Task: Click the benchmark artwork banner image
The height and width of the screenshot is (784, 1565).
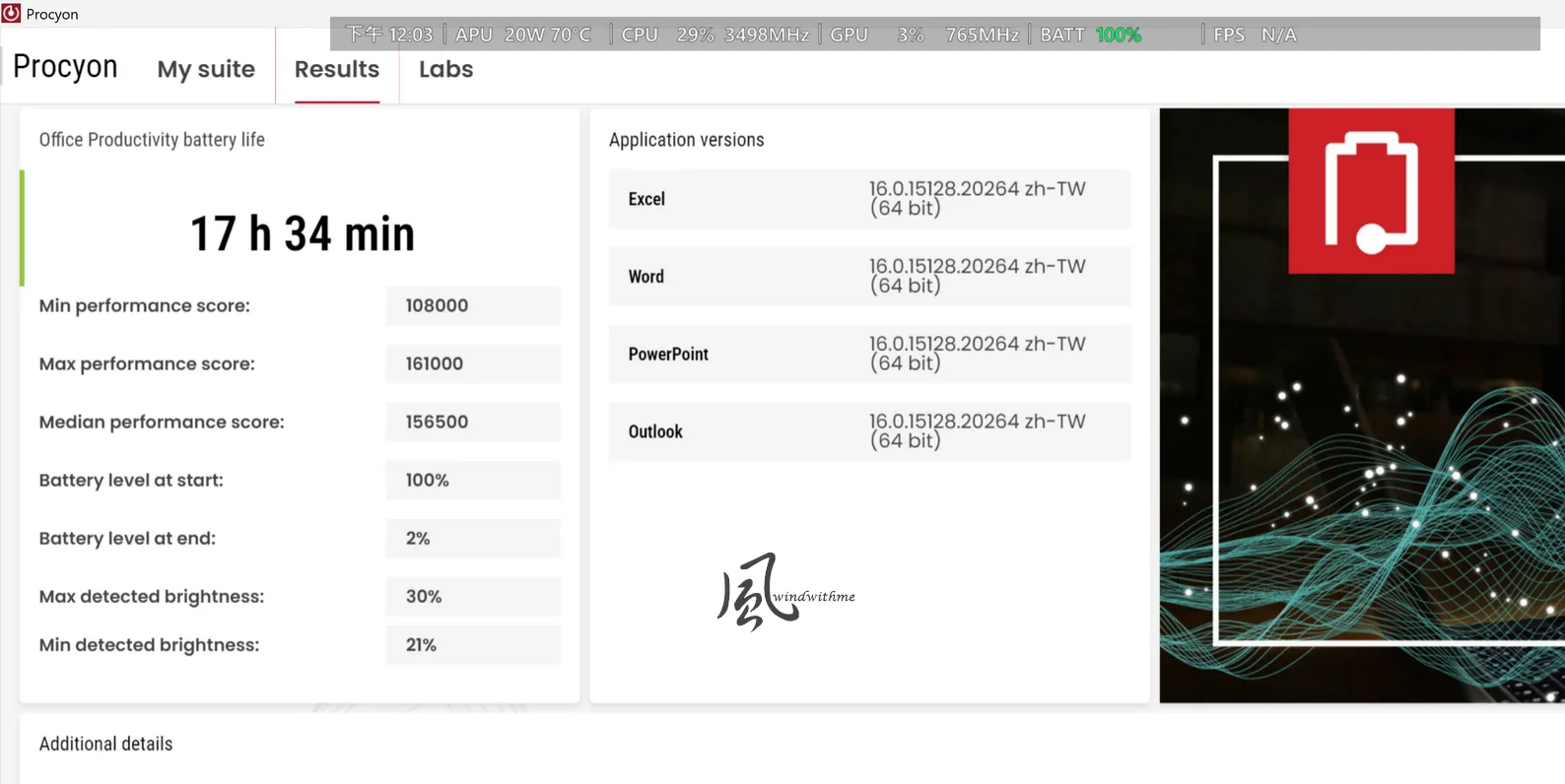Action: pos(1362,406)
